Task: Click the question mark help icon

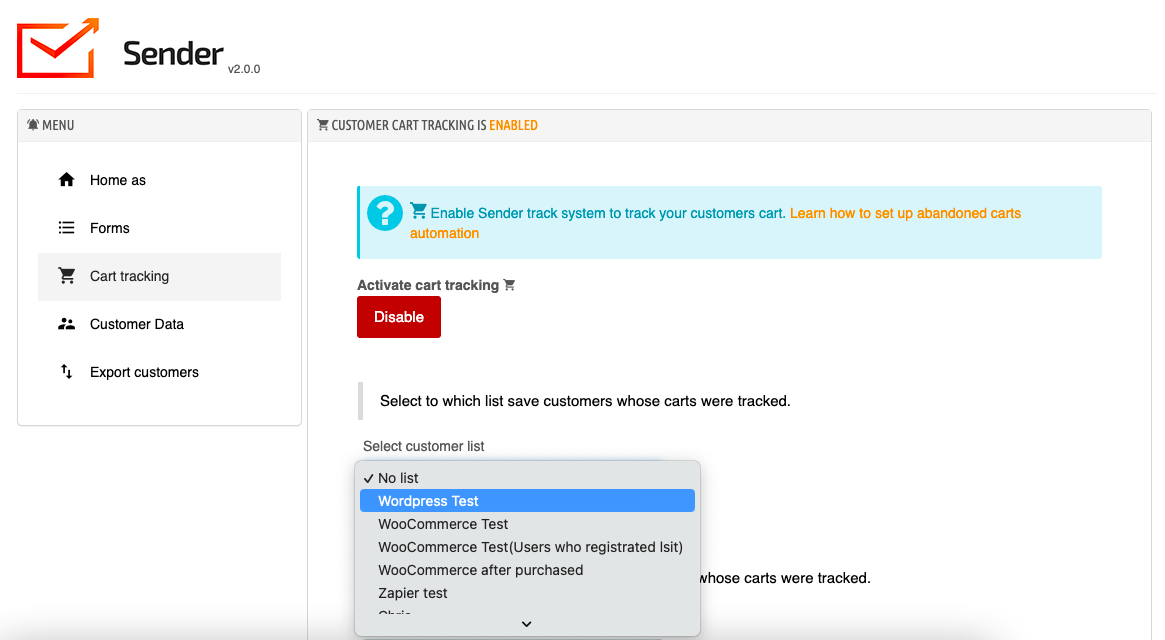Action: point(384,213)
